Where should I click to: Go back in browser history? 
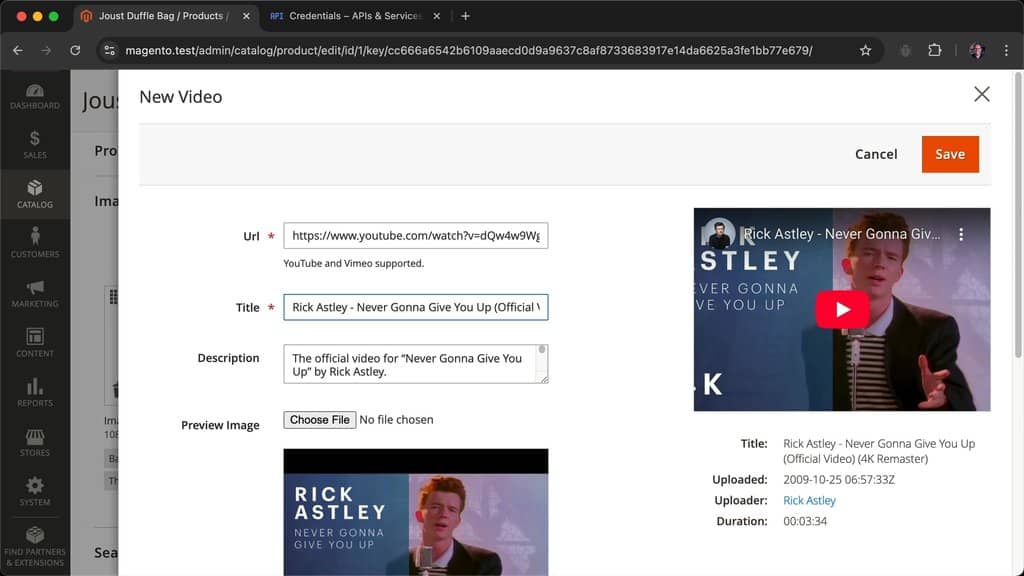coord(18,50)
